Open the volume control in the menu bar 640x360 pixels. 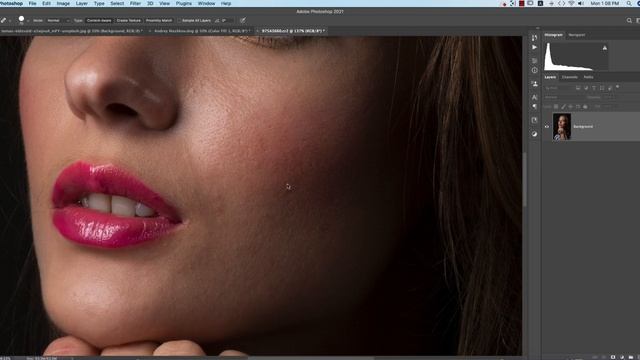(x=580, y=3)
